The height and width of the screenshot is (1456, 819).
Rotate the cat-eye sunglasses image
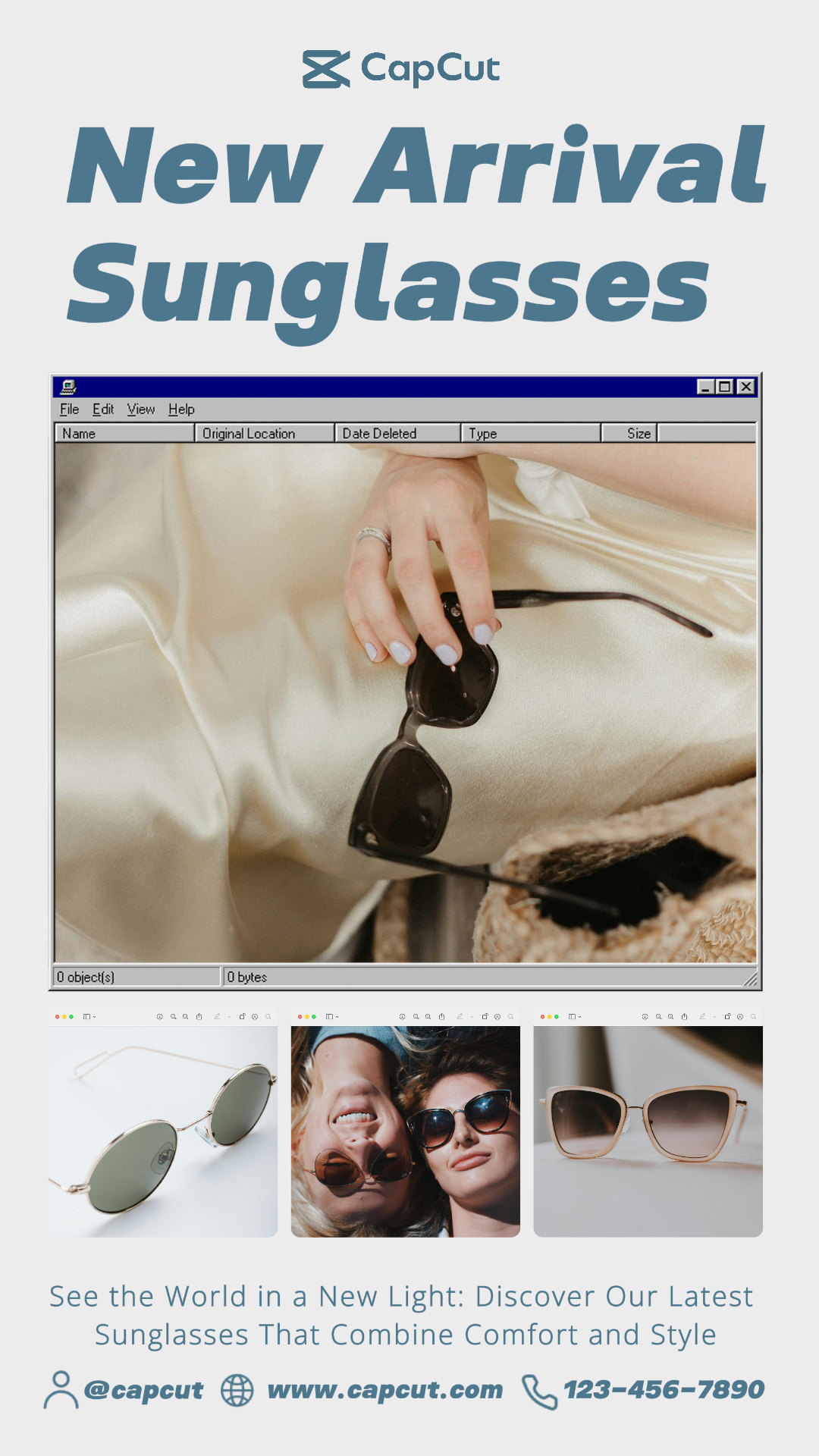[727, 1017]
